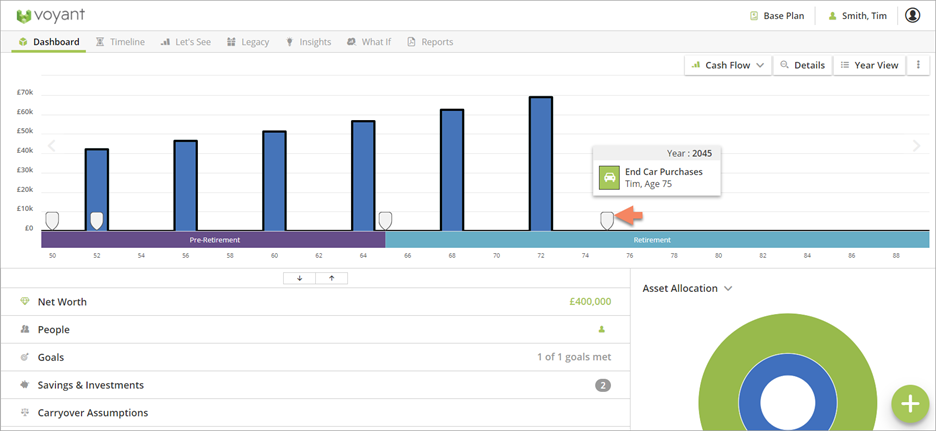The height and width of the screenshot is (431, 936).
Task: Click the cash flow bar at age 68
Action: tap(452, 170)
